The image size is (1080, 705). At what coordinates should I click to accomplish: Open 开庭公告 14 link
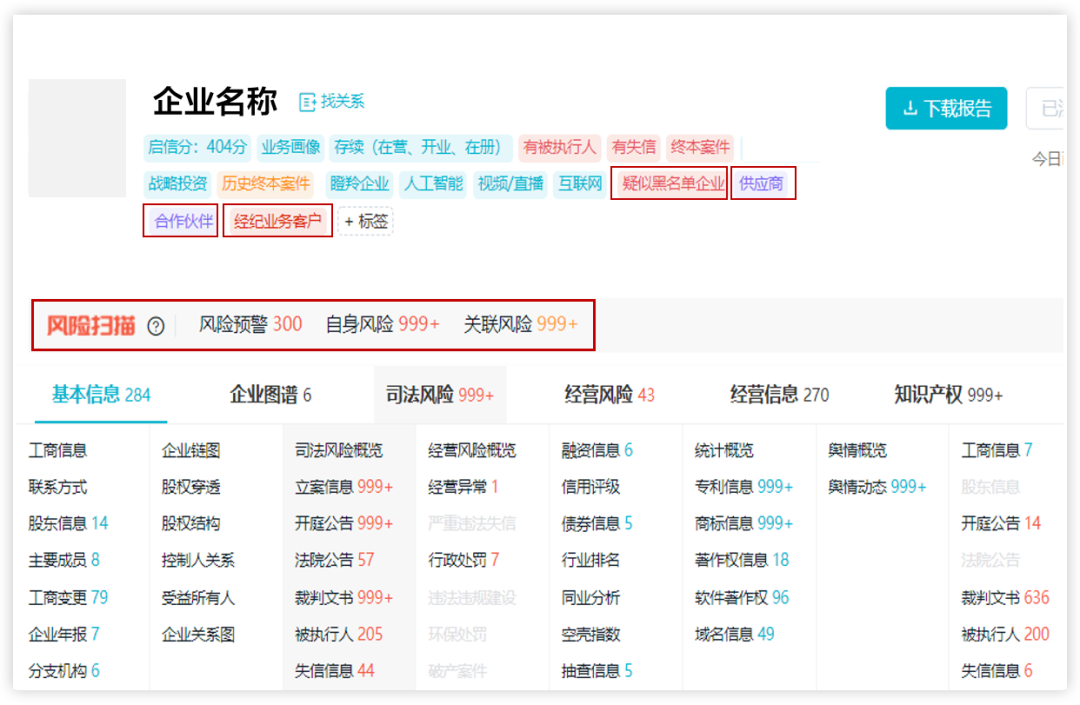pyautogui.click(x=1001, y=523)
